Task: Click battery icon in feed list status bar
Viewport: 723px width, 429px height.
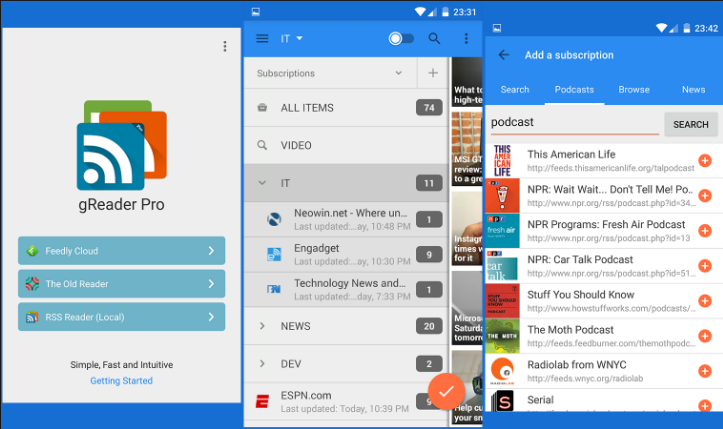Action: click(x=445, y=12)
